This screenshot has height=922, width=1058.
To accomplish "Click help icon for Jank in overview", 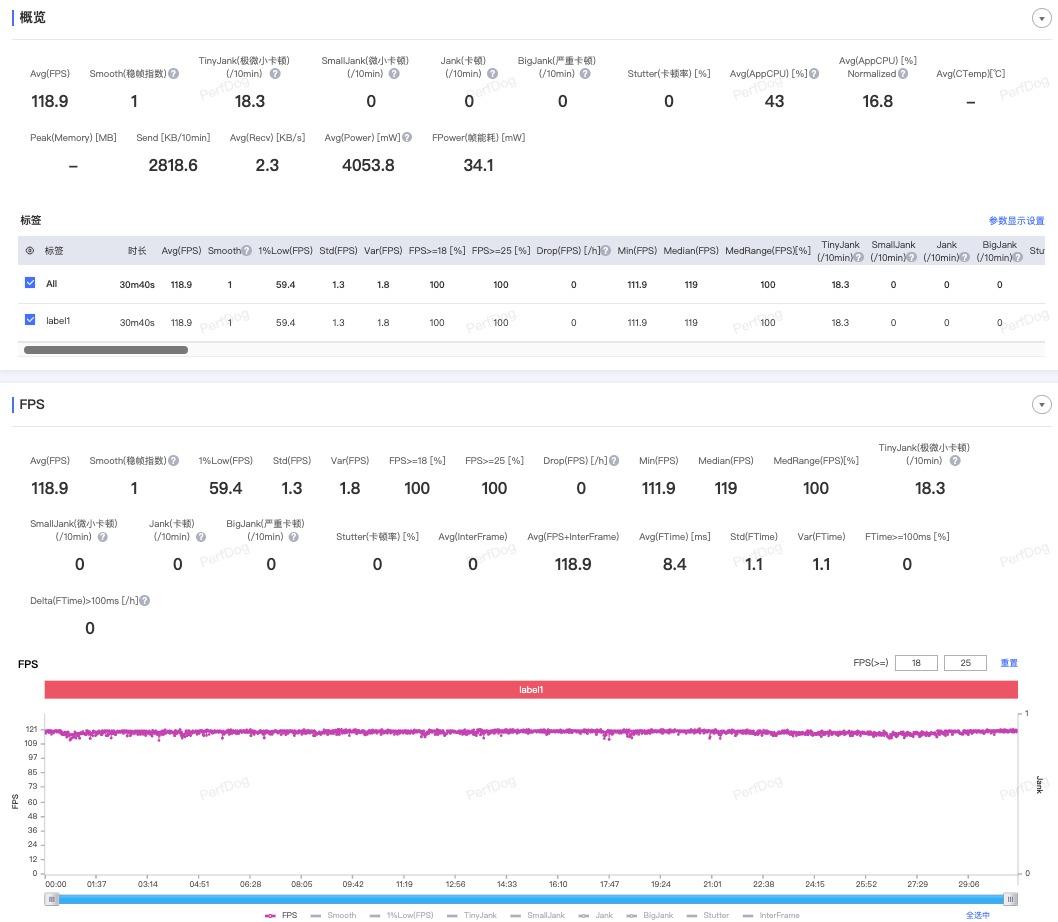I will coord(493,74).
